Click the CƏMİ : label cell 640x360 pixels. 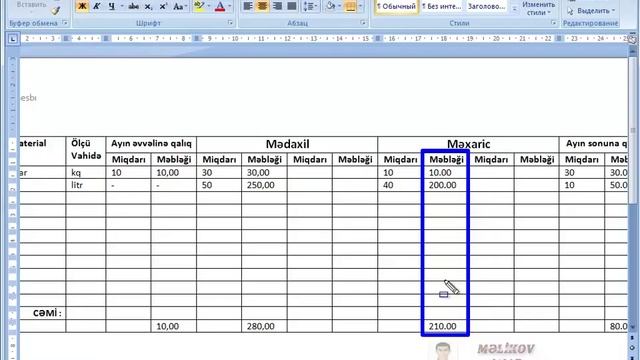43,313
